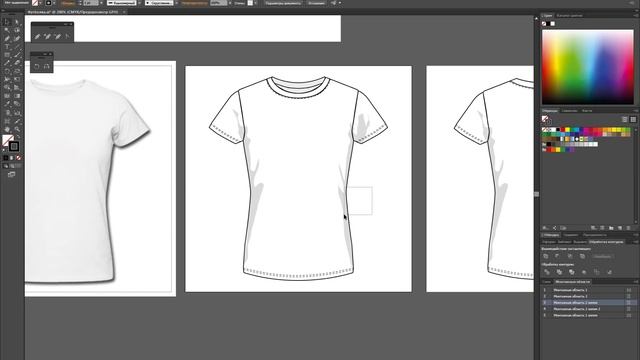Screen dimensions: 640x360
Task: Open Swatches panel flyout menu
Action: pyautogui.click(x=636, y=111)
